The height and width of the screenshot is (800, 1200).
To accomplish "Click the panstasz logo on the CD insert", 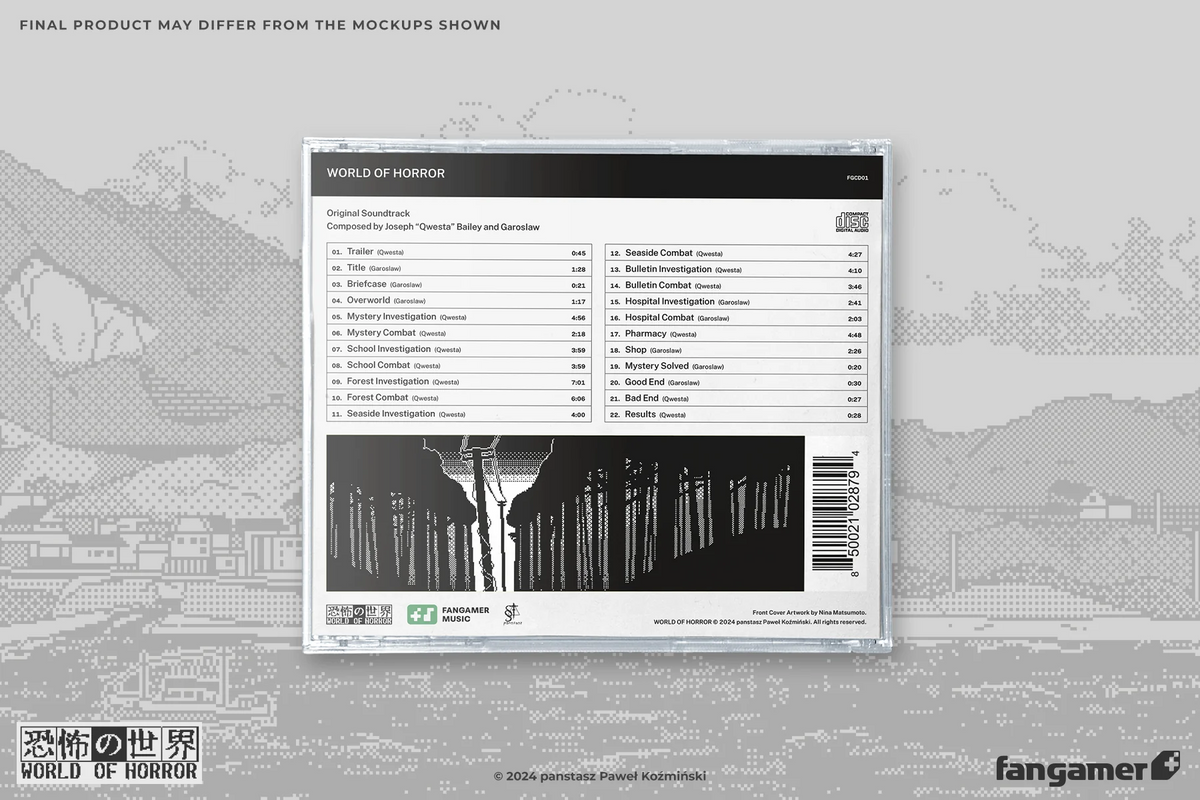I will (513, 614).
